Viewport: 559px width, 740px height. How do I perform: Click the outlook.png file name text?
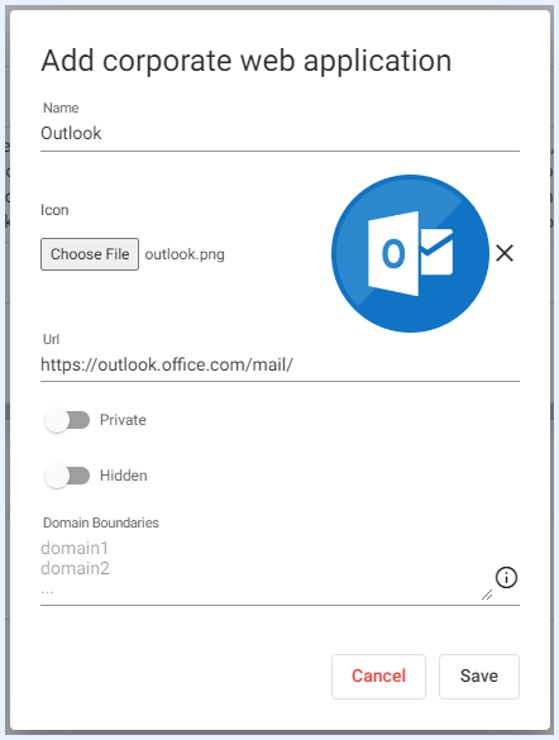coord(185,254)
